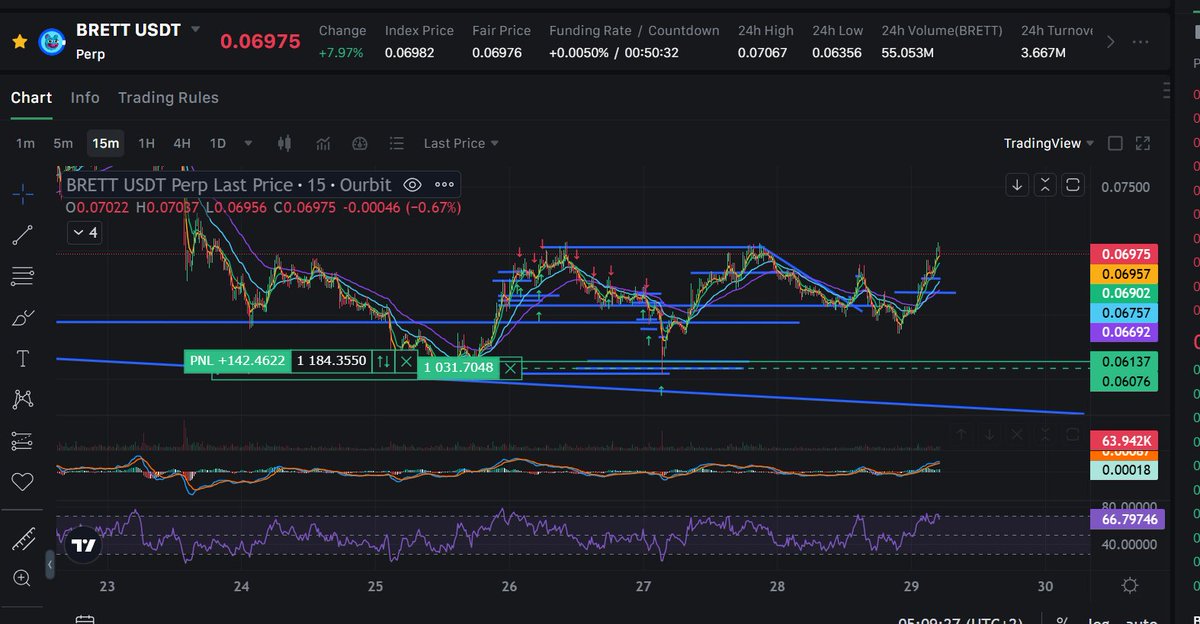This screenshot has height=624, width=1200.
Task: Select the zoom in magnifier tool
Action: pos(24,578)
